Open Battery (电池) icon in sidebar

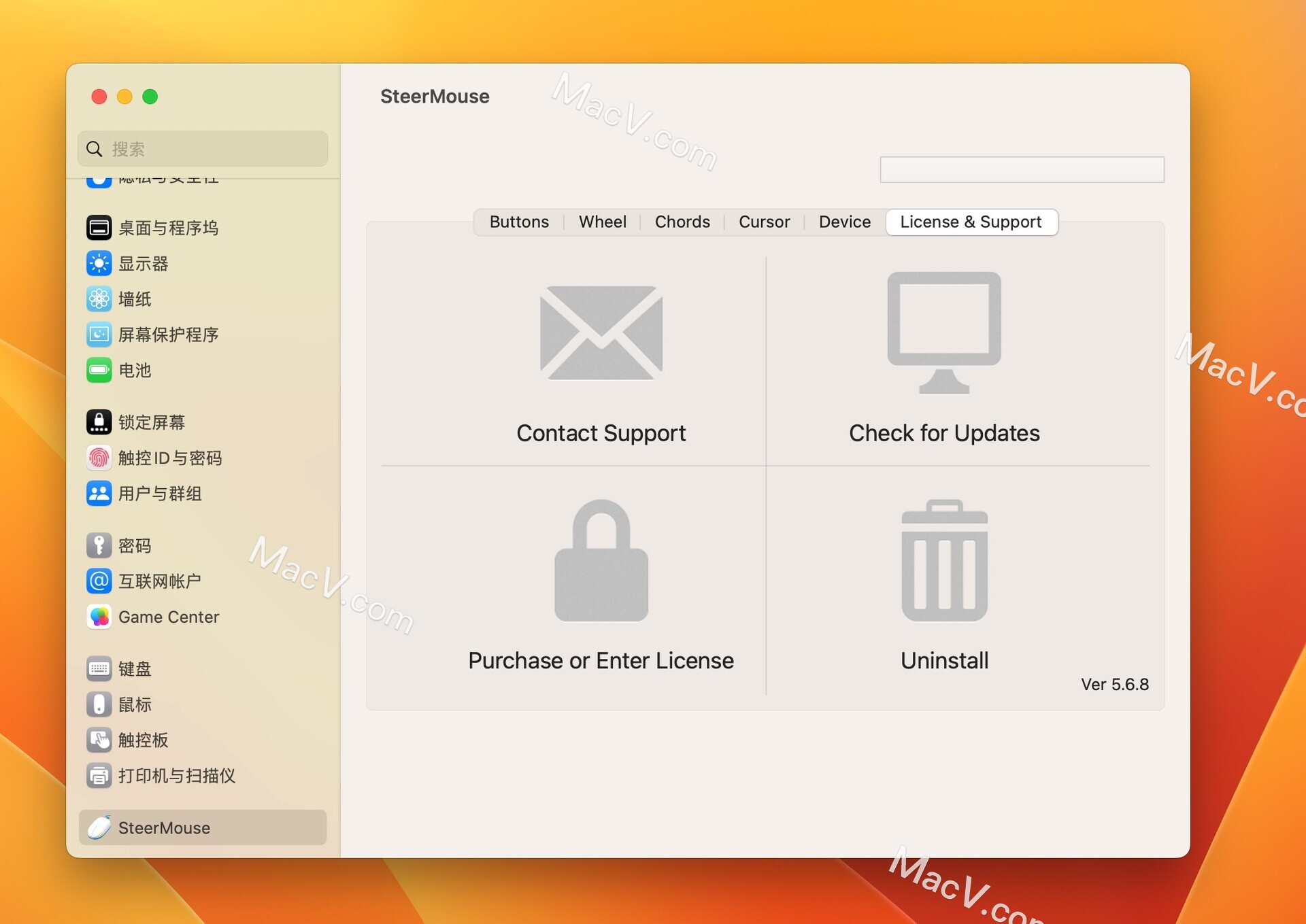pyautogui.click(x=99, y=370)
